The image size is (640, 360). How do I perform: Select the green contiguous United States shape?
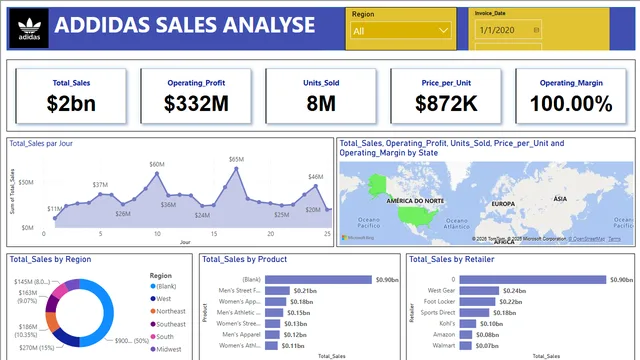416,216
